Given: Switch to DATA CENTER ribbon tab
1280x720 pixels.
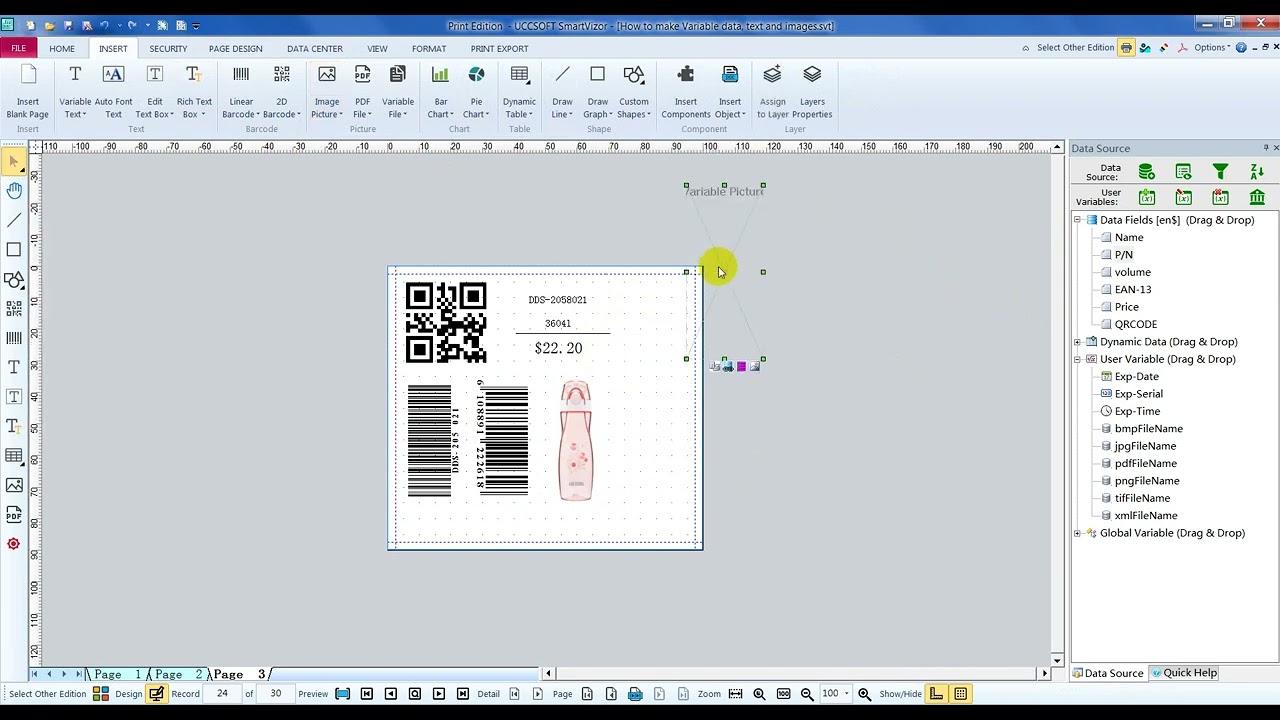Looking at the screenshot, I should coord(315,48).
